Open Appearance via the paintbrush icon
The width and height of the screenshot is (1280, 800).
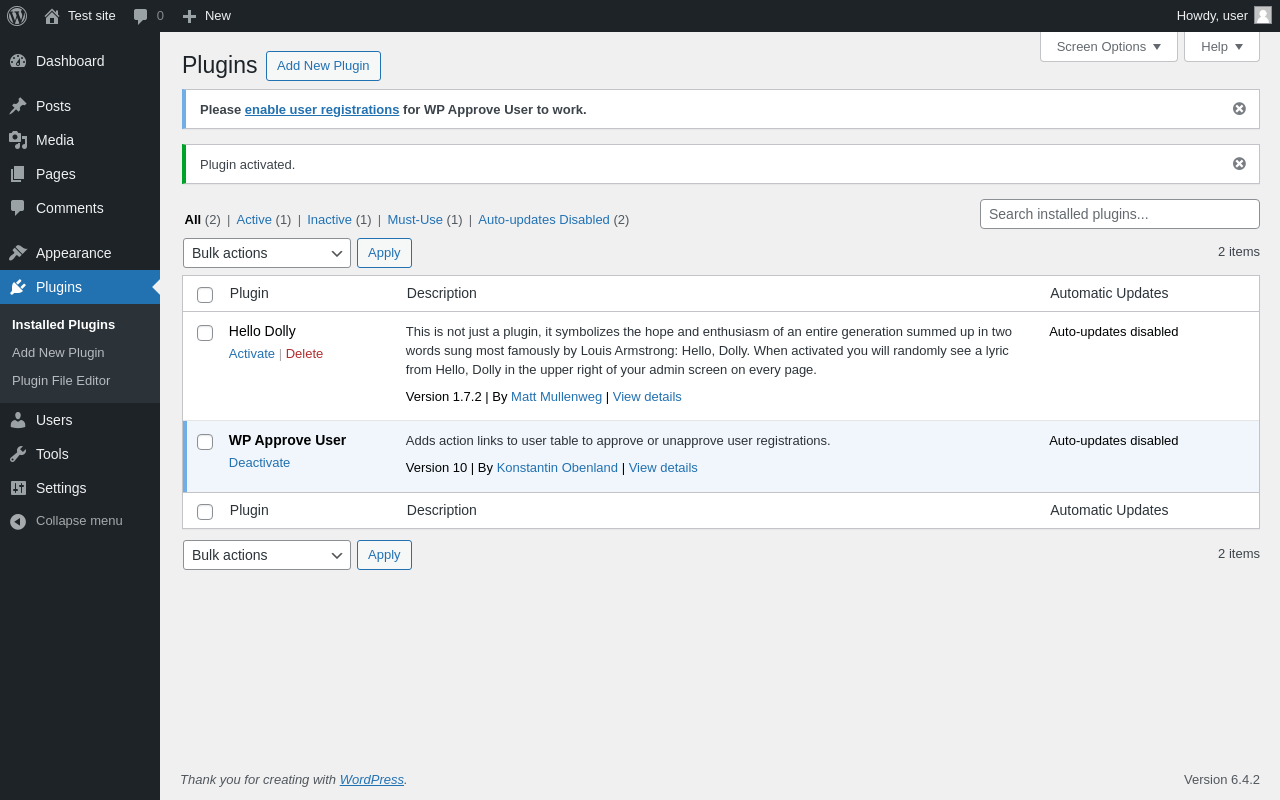[x=18, y=253]
